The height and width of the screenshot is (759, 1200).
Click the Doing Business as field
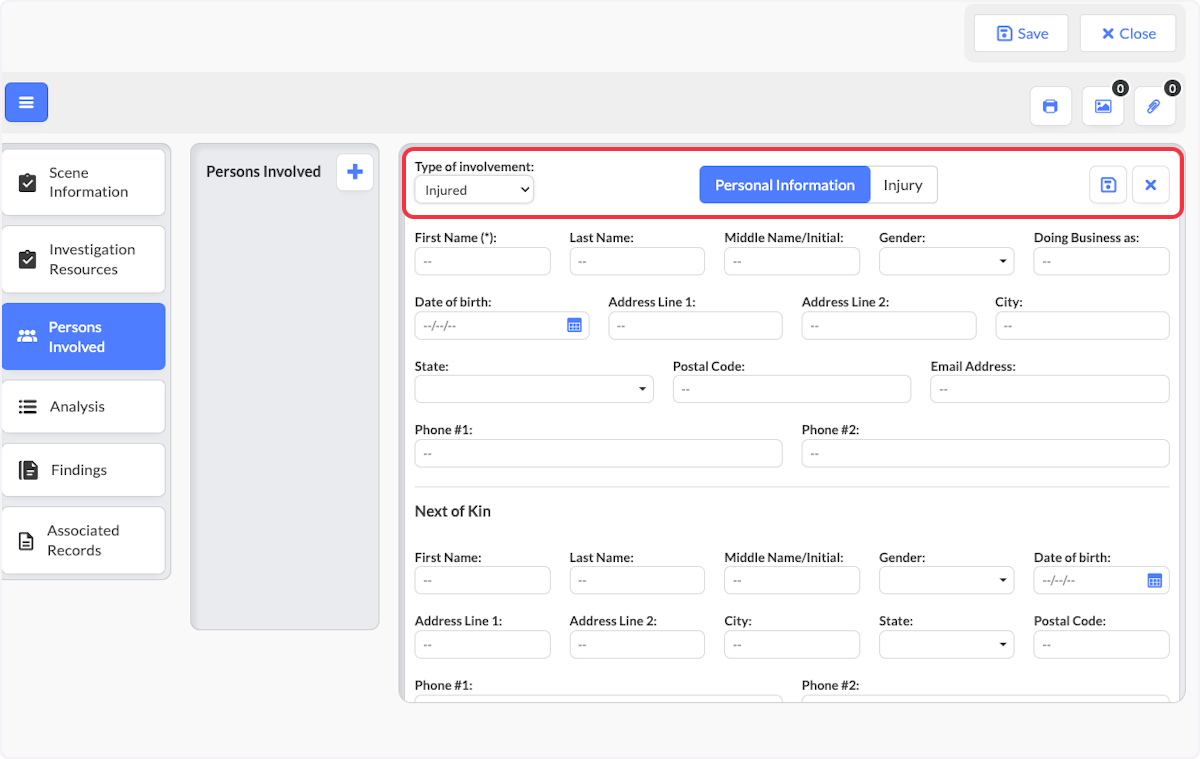(1101, 261)
